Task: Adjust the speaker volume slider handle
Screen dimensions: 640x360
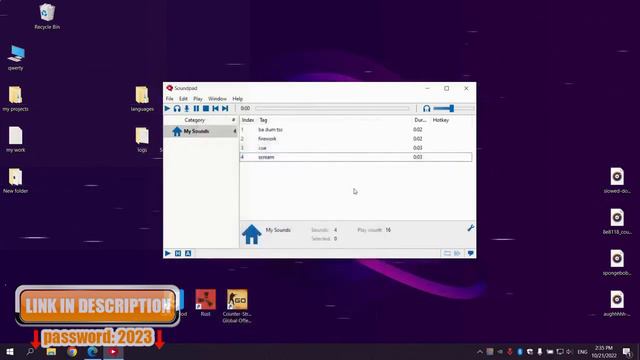Action: tap(452, 108)
